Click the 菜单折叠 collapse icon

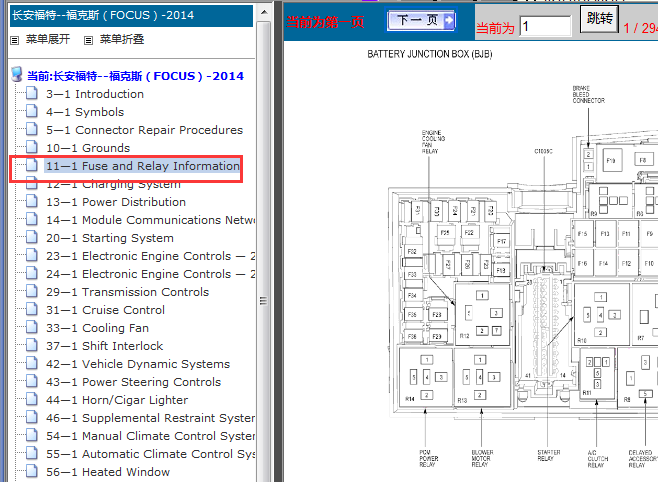tap(88, 40)
